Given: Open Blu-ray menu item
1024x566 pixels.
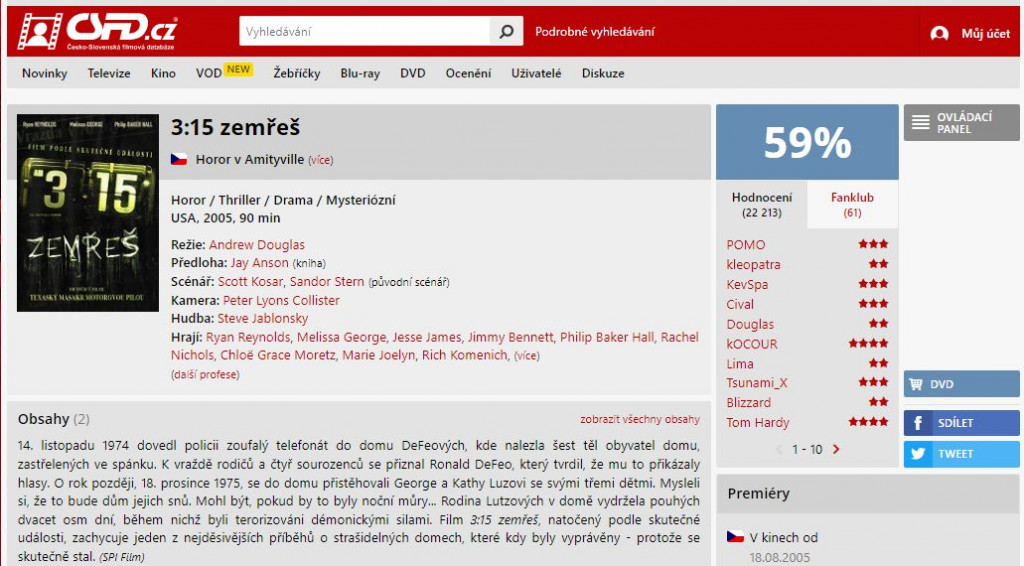Looking at the screenshot, I should click(x=360, y=73).
